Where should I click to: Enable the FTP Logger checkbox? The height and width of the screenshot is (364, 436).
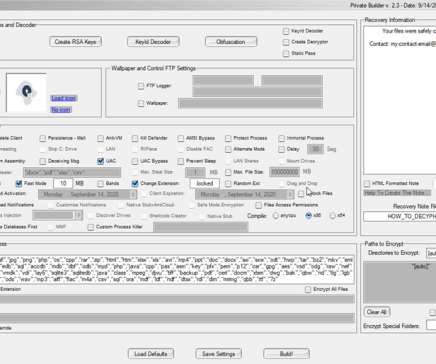pos(141,86)
